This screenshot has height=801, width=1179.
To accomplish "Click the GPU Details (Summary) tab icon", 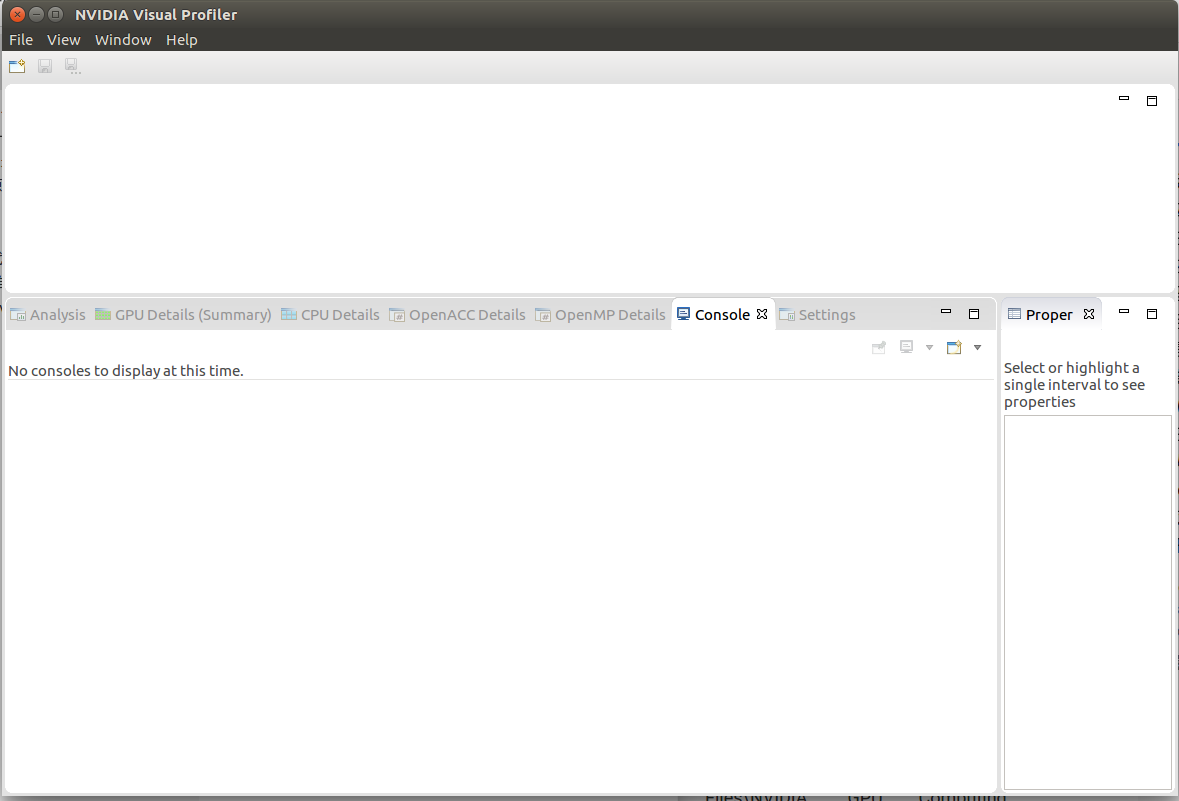I will [101, 314].
